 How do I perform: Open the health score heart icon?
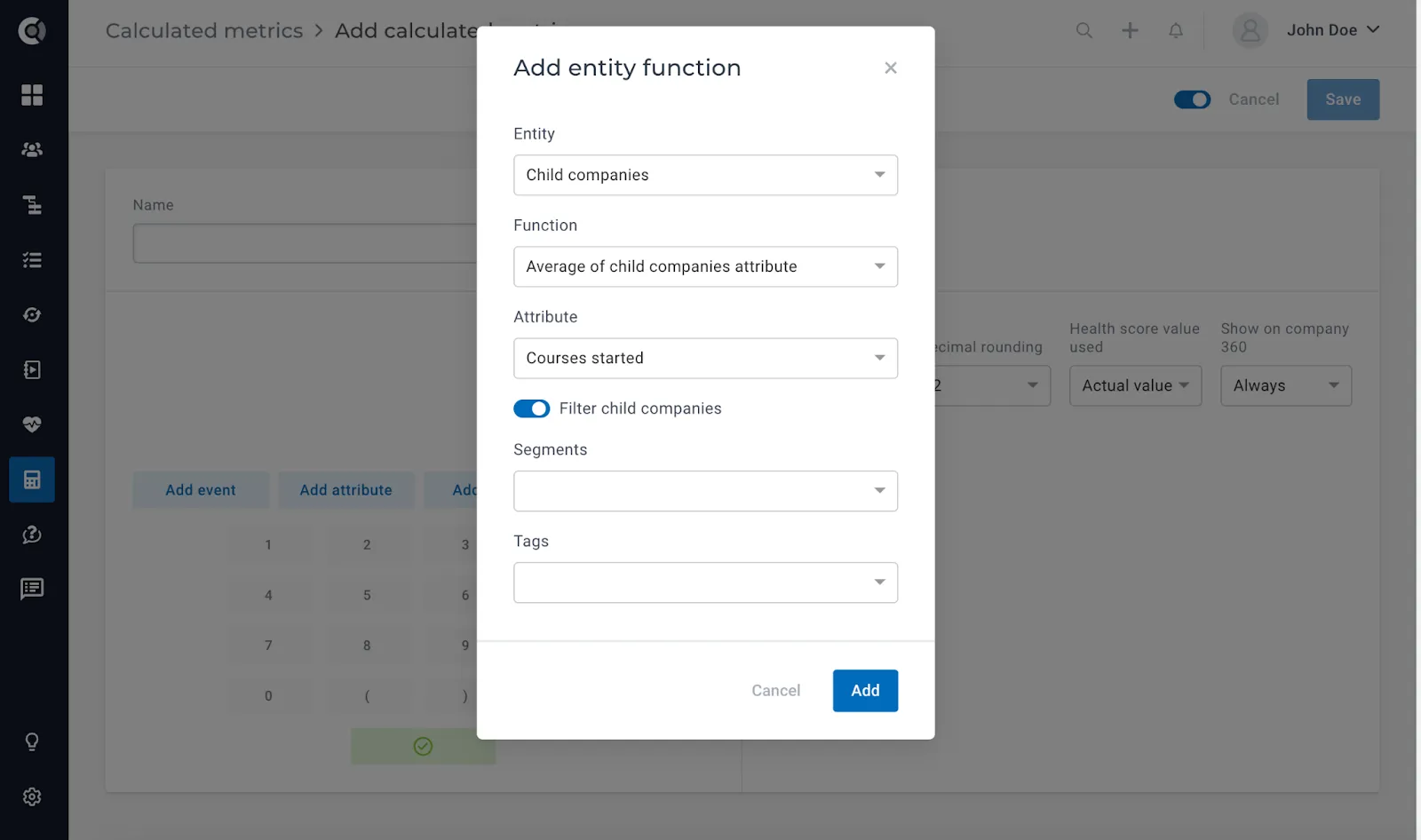[32, 424]
